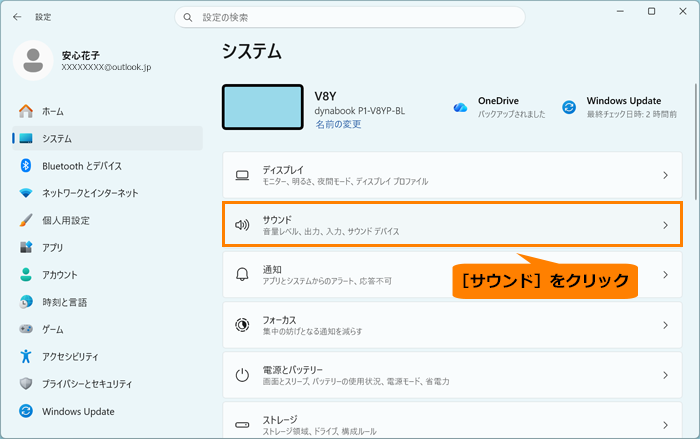
Task: Minimize the settings window
Action: [620, 12]
